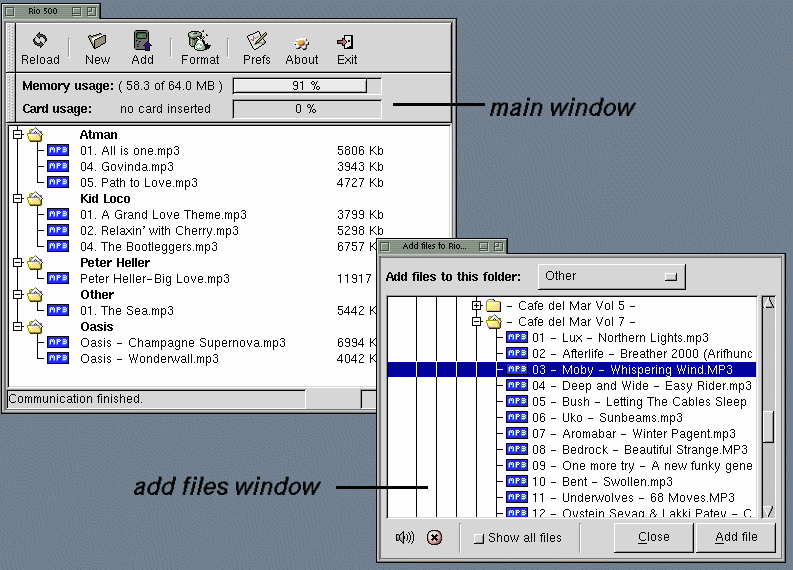Select 07 - Aromabar - Winter Pagent.mp3
Viewport: 793px width, 570px height.
(x=633, y=433)
